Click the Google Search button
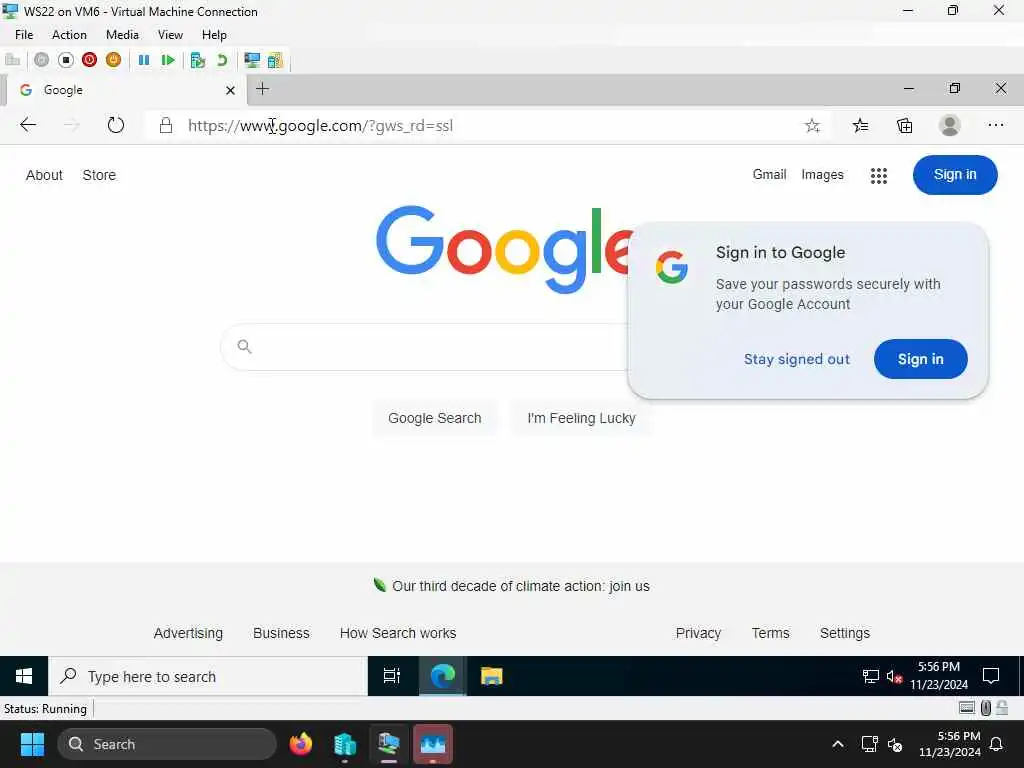The image size is (1024, 768). click(x=434, y=418)
